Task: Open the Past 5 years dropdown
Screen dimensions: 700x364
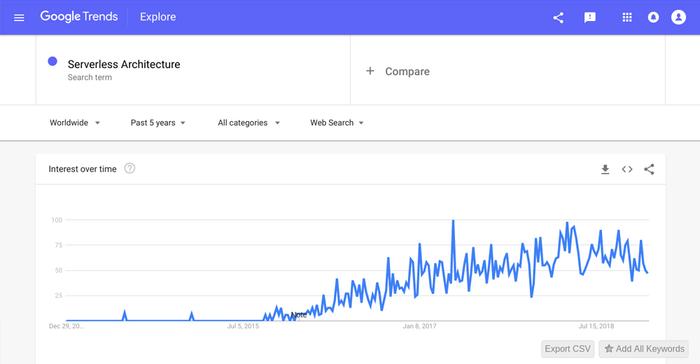Action: coord(158,123)
